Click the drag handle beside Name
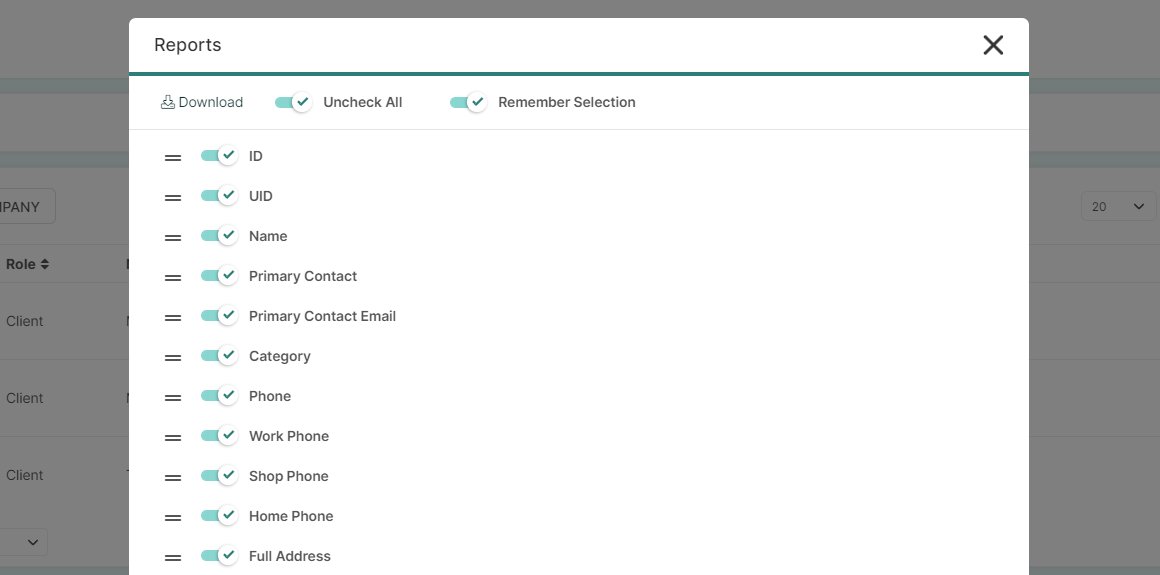The width and height of the screenshot is (1160, 575). tap(172, 238)
